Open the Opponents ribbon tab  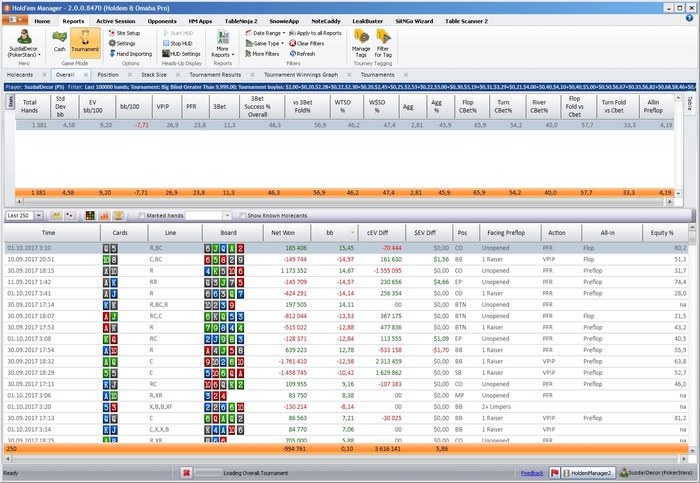tap(162, 21)
